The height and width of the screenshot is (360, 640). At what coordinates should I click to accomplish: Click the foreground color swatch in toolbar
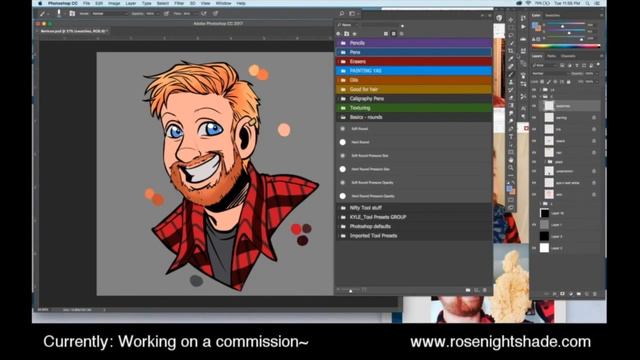tap(509, 188)
